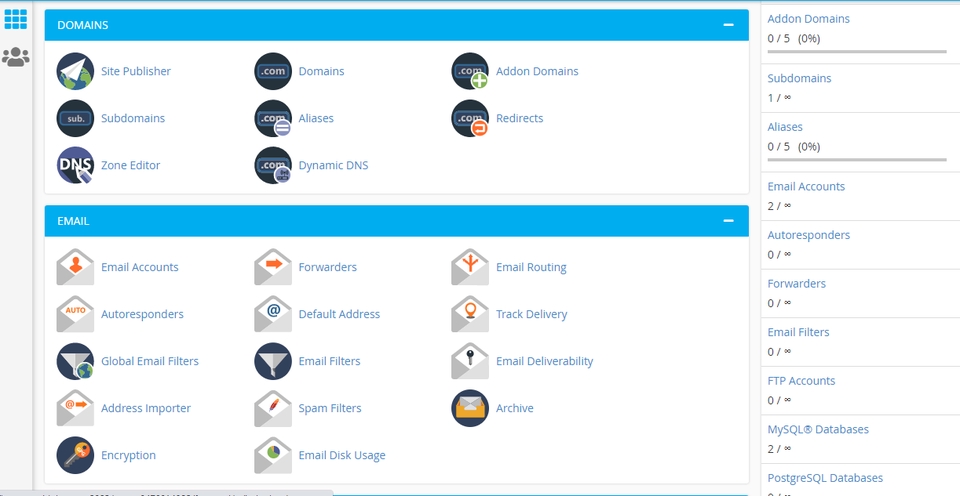The height and width of the screenshot is (496, 960).
Task: Click Addon Domains in the statistics sidebar
Action: coord(809,19)
